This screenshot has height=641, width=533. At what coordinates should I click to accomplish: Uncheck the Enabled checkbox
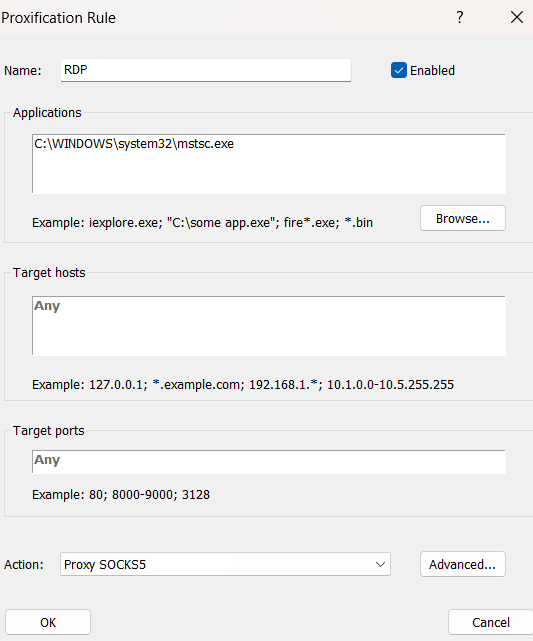pos(399,70)
